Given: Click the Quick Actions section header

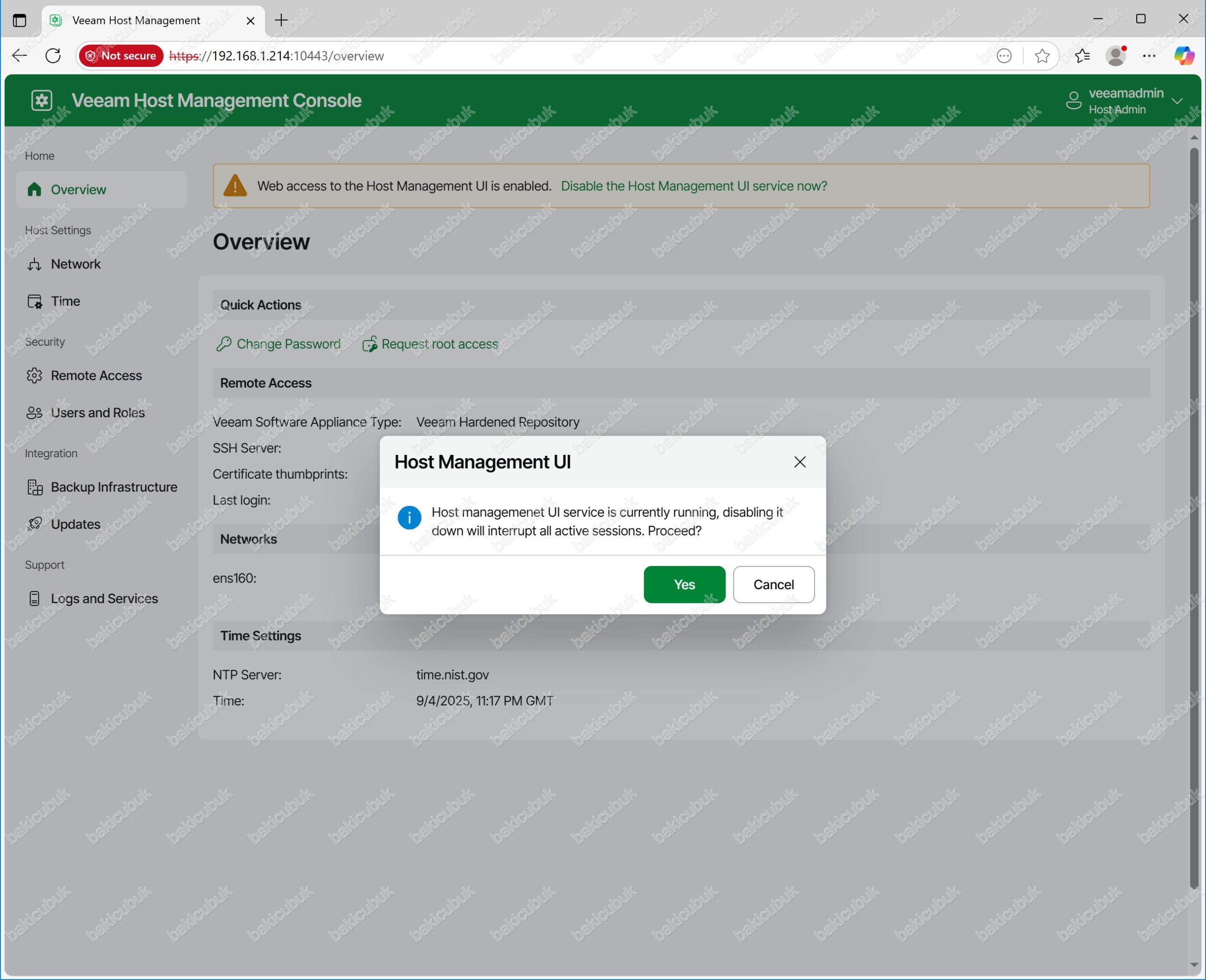Looking at the screenshot, I should pos(681,305).
